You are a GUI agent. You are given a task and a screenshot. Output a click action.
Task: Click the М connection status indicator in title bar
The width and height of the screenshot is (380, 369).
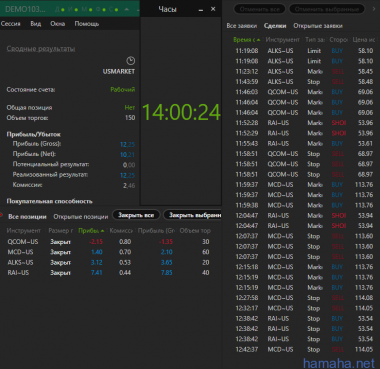click(x=87, y=9)
